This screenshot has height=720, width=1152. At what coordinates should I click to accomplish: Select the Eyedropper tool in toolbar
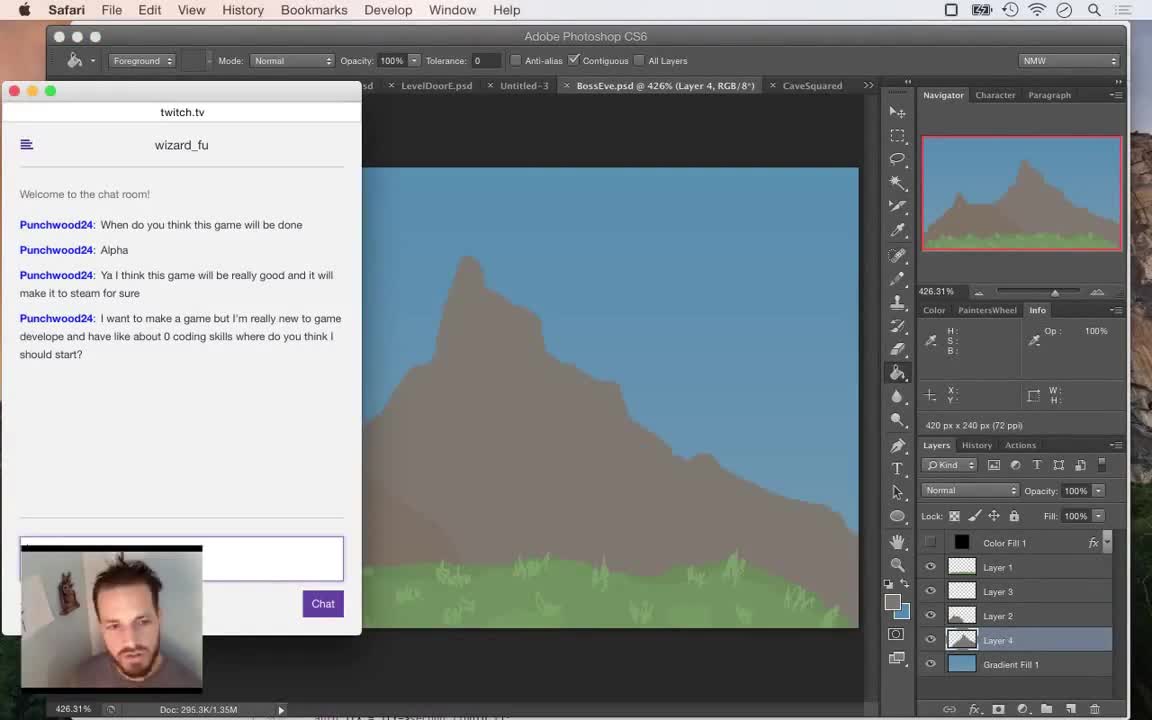[897, 231]
